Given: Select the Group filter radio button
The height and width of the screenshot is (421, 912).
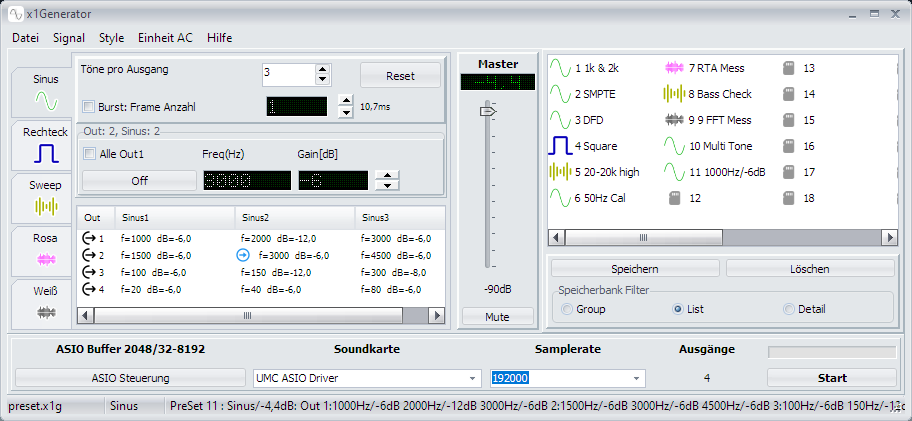Looking at the screenshot, I should [x=568, y=309].
